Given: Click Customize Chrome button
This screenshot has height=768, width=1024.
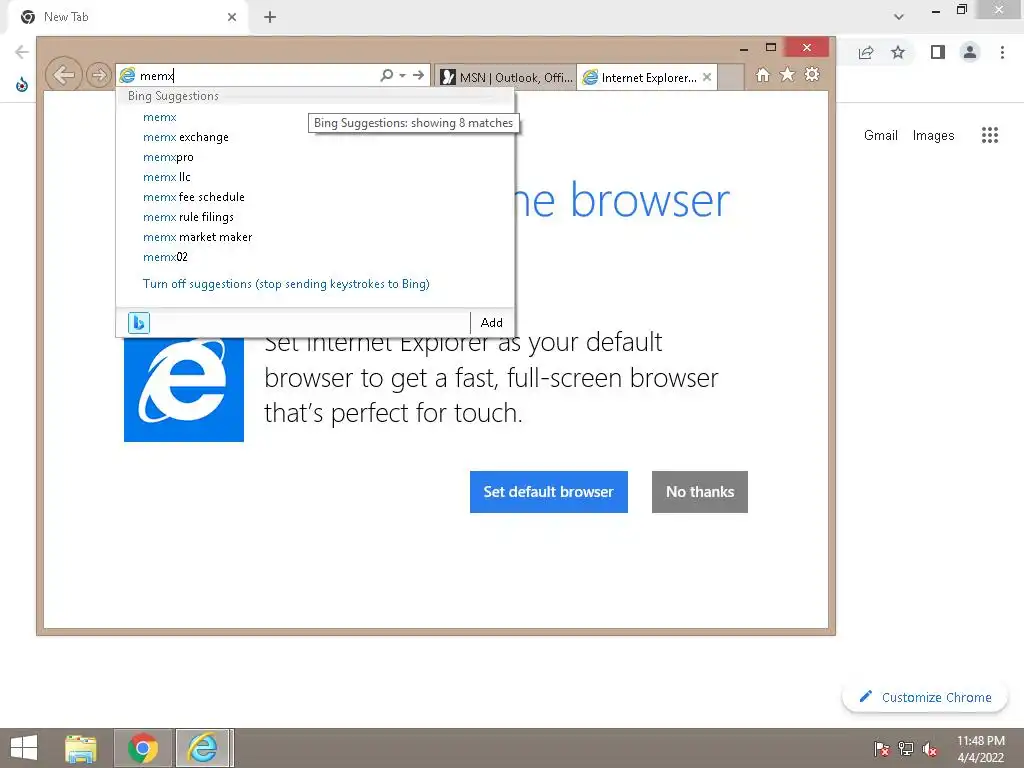Looking at the screenshot, I should coord(925,697).
